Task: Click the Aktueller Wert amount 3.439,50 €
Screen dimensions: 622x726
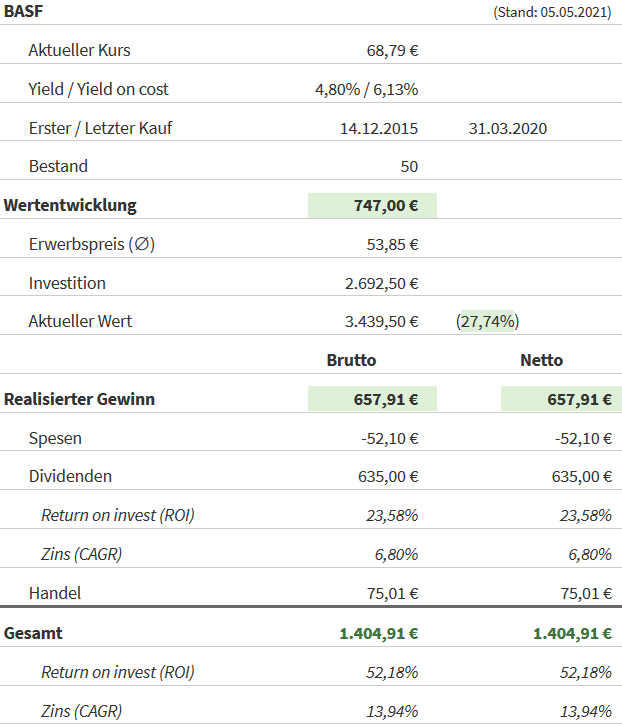Action: (x=381, y=321)
